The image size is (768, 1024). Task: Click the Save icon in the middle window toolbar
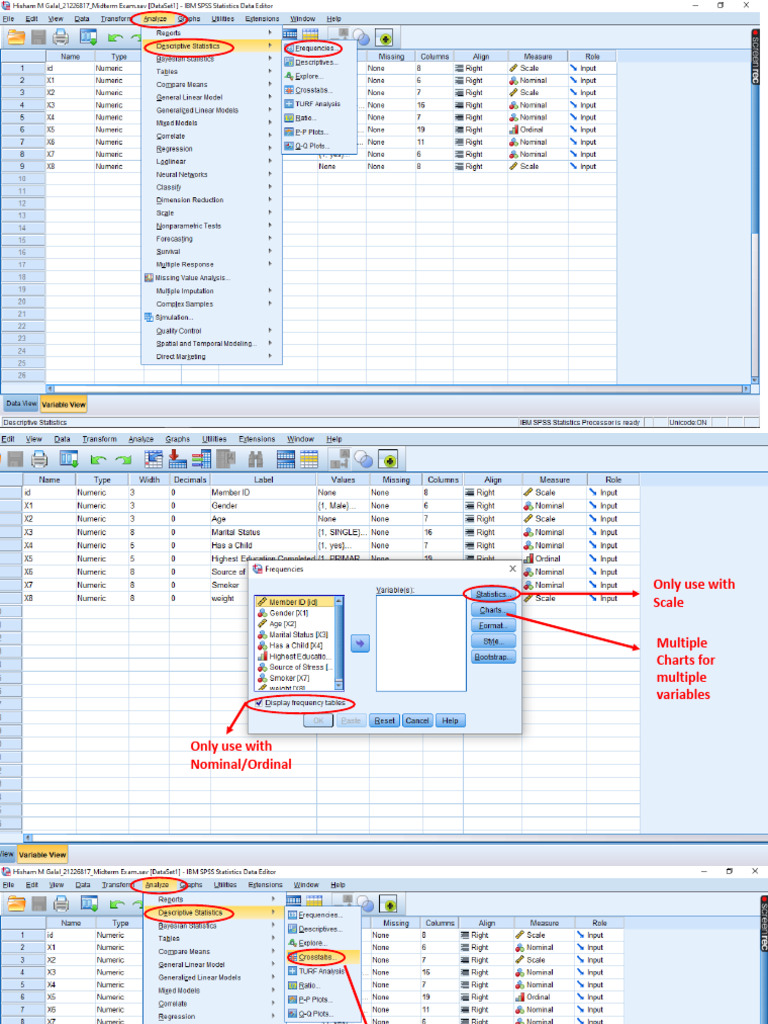click(x=14, y=460)
